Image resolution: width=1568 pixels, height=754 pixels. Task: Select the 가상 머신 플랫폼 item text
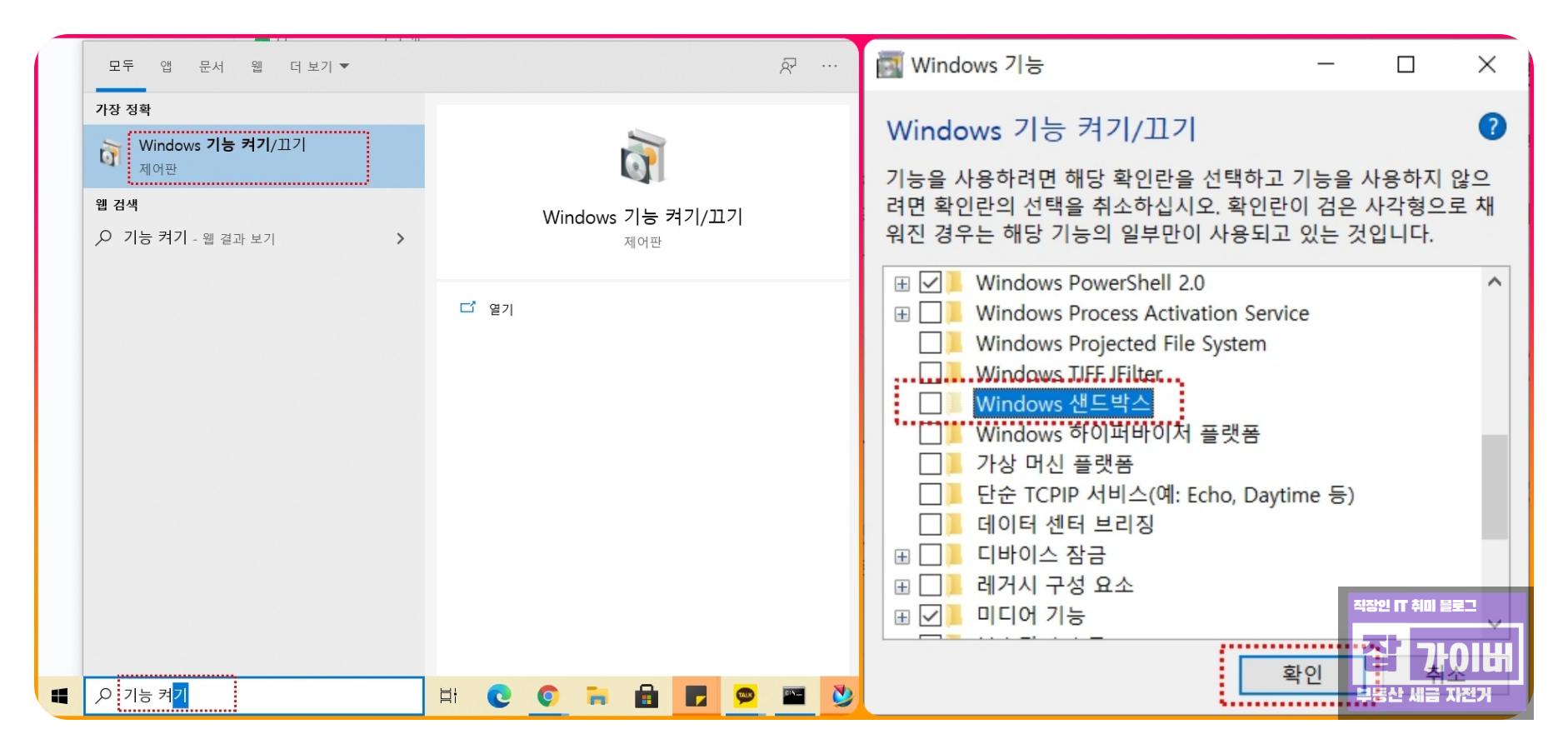1055,464
